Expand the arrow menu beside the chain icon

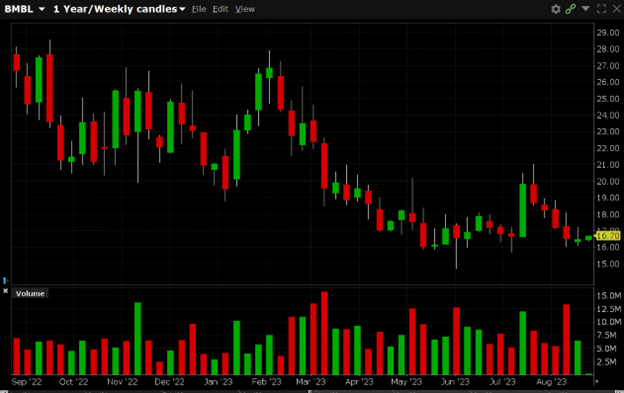(585, 8)
